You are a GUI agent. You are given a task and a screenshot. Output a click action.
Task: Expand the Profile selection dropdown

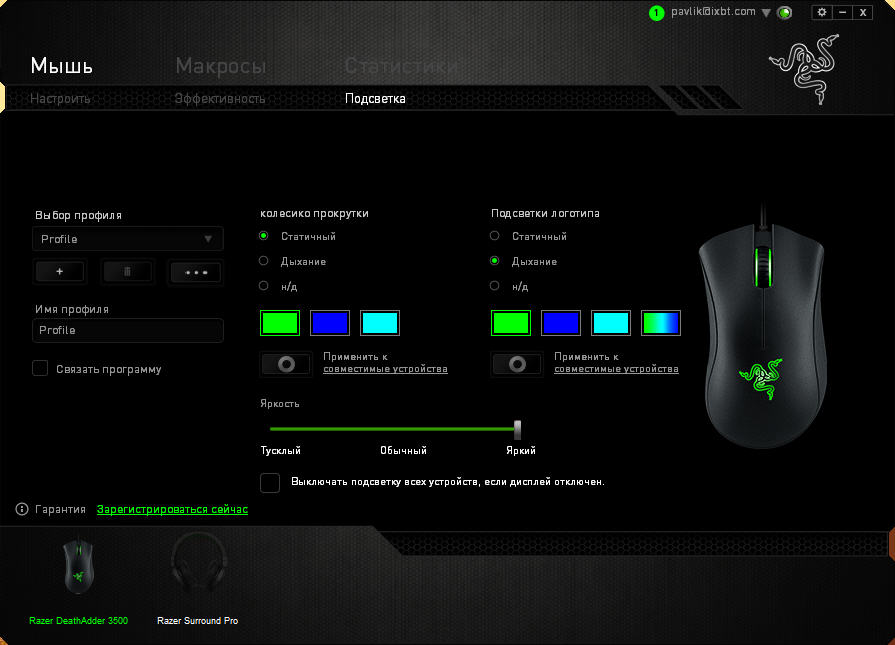tap(127, 239)
